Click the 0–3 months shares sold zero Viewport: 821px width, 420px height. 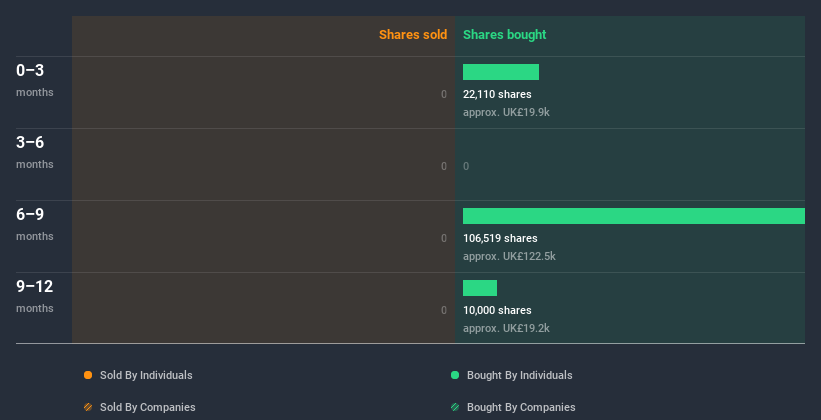[444, 94]
